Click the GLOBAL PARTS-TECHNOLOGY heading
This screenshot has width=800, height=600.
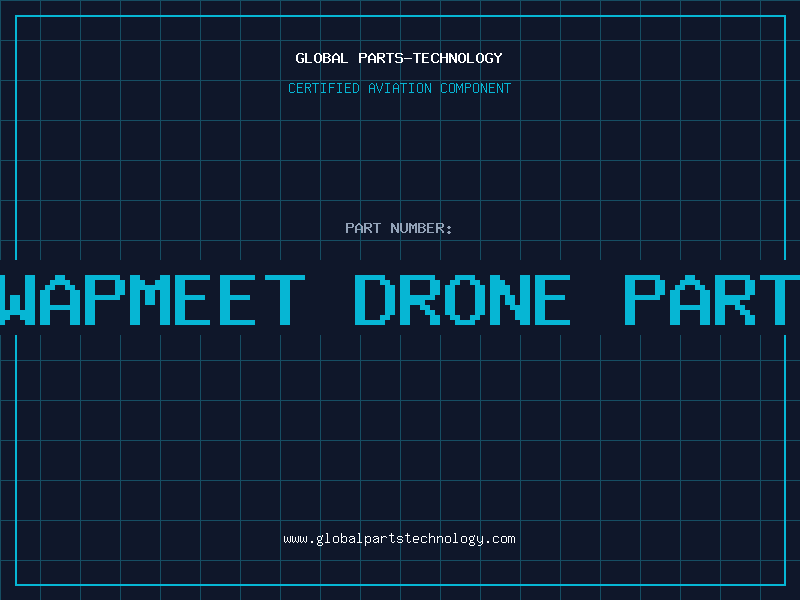click(x=399, y=58)
